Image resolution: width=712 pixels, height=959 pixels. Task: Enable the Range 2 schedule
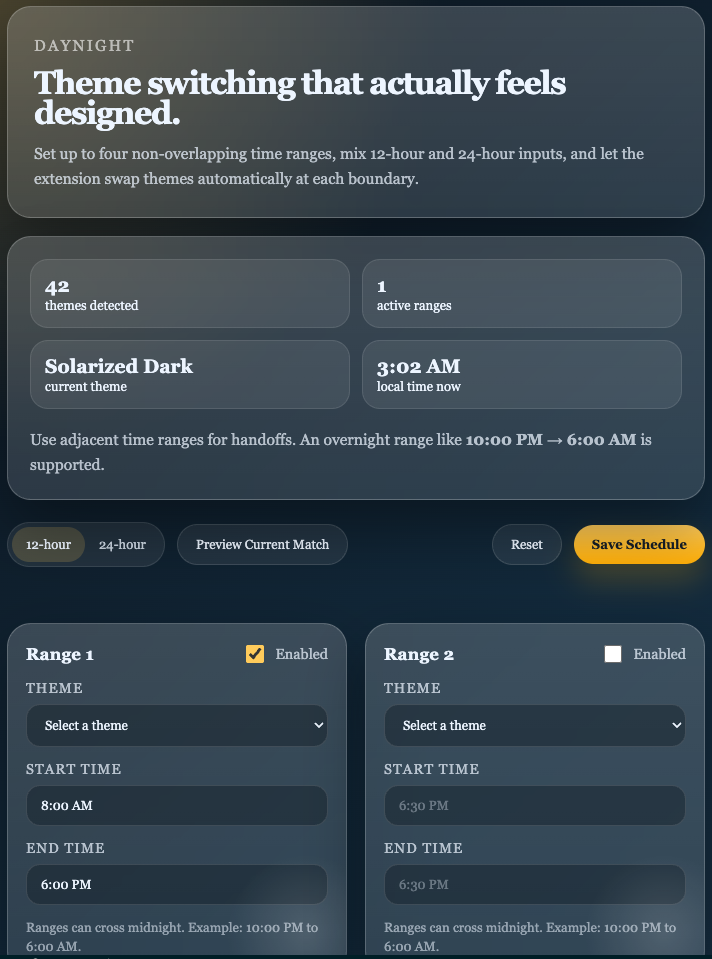614,653
